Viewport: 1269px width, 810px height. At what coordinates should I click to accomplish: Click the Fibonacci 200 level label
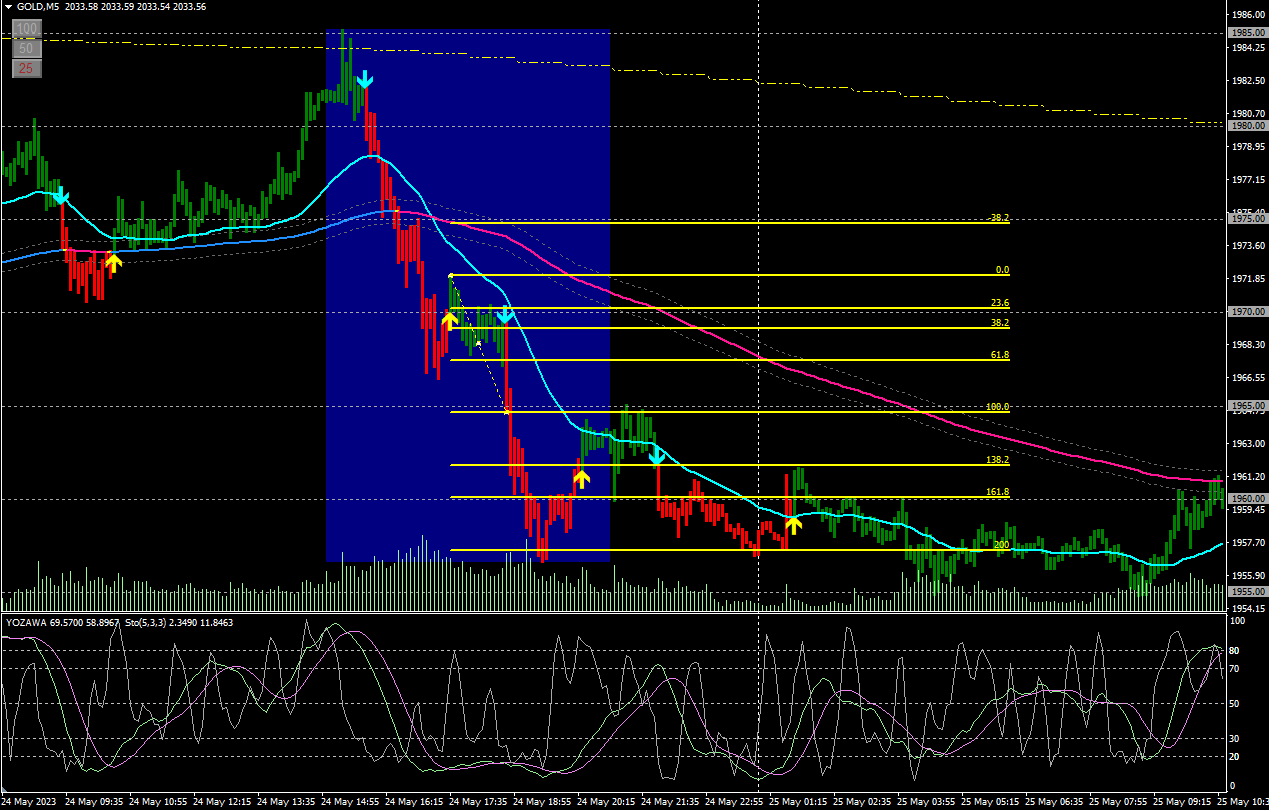(1001, 545)
